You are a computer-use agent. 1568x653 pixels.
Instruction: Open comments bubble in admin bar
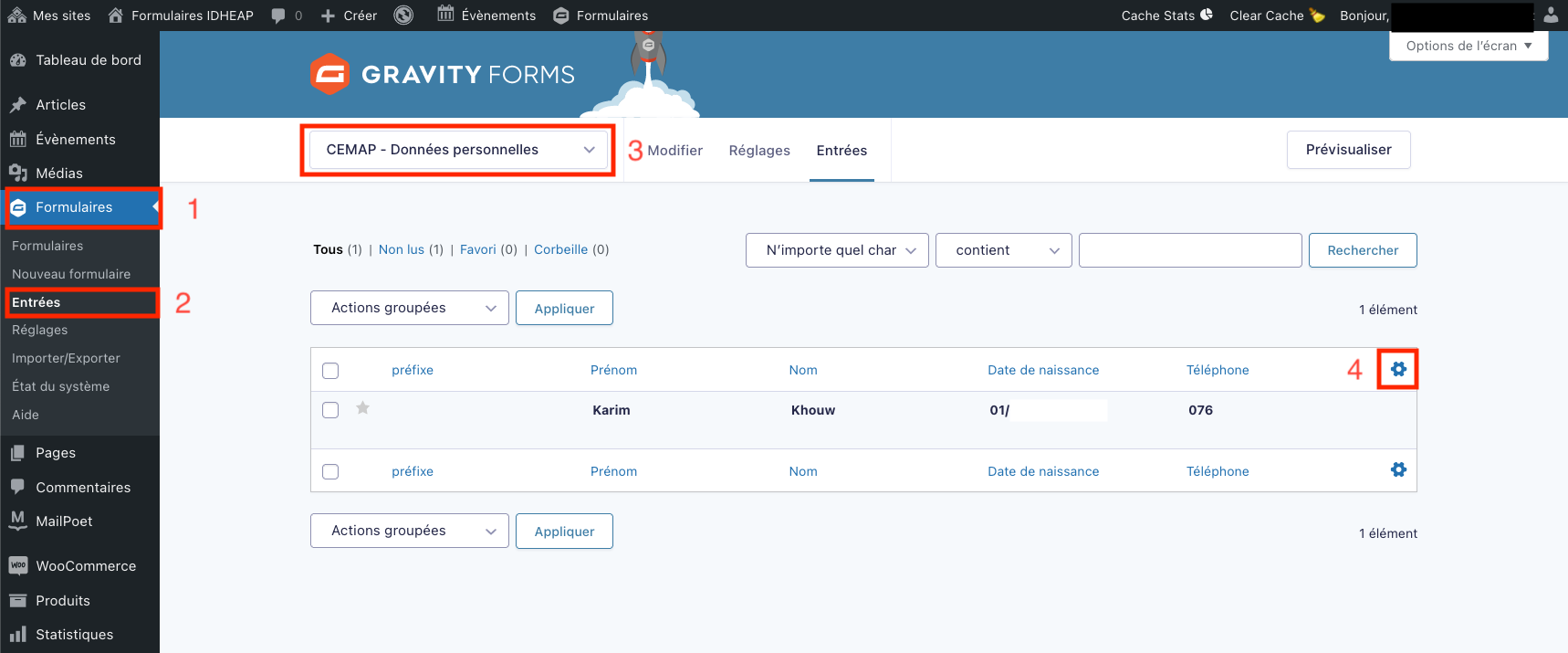pos(286,16)
